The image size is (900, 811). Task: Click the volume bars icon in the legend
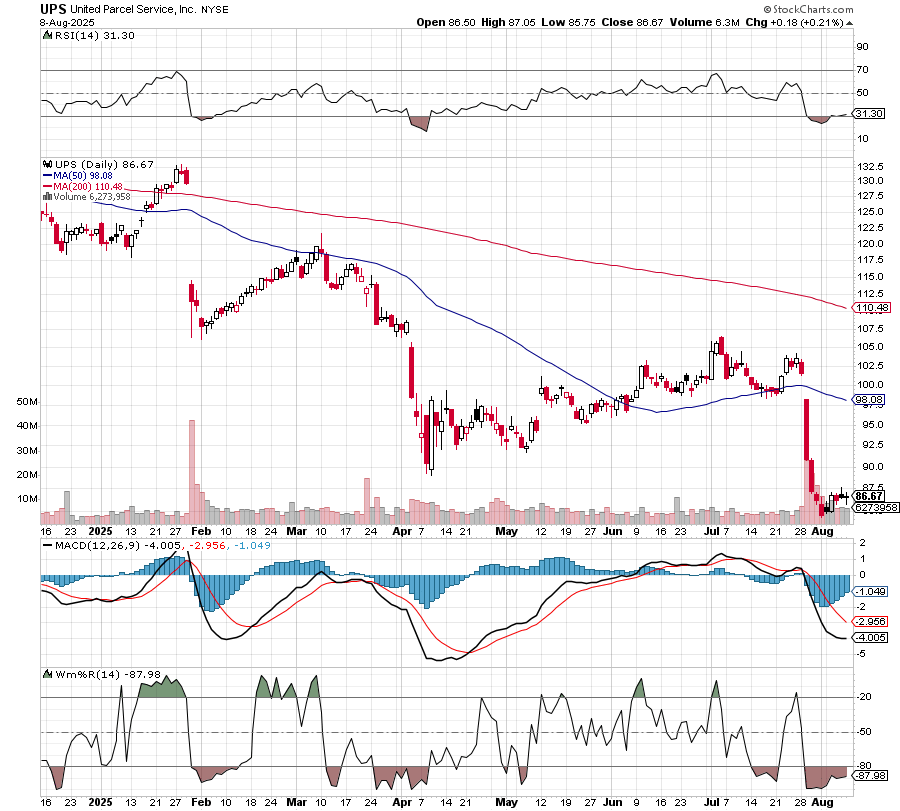click(x=47, y=197)
